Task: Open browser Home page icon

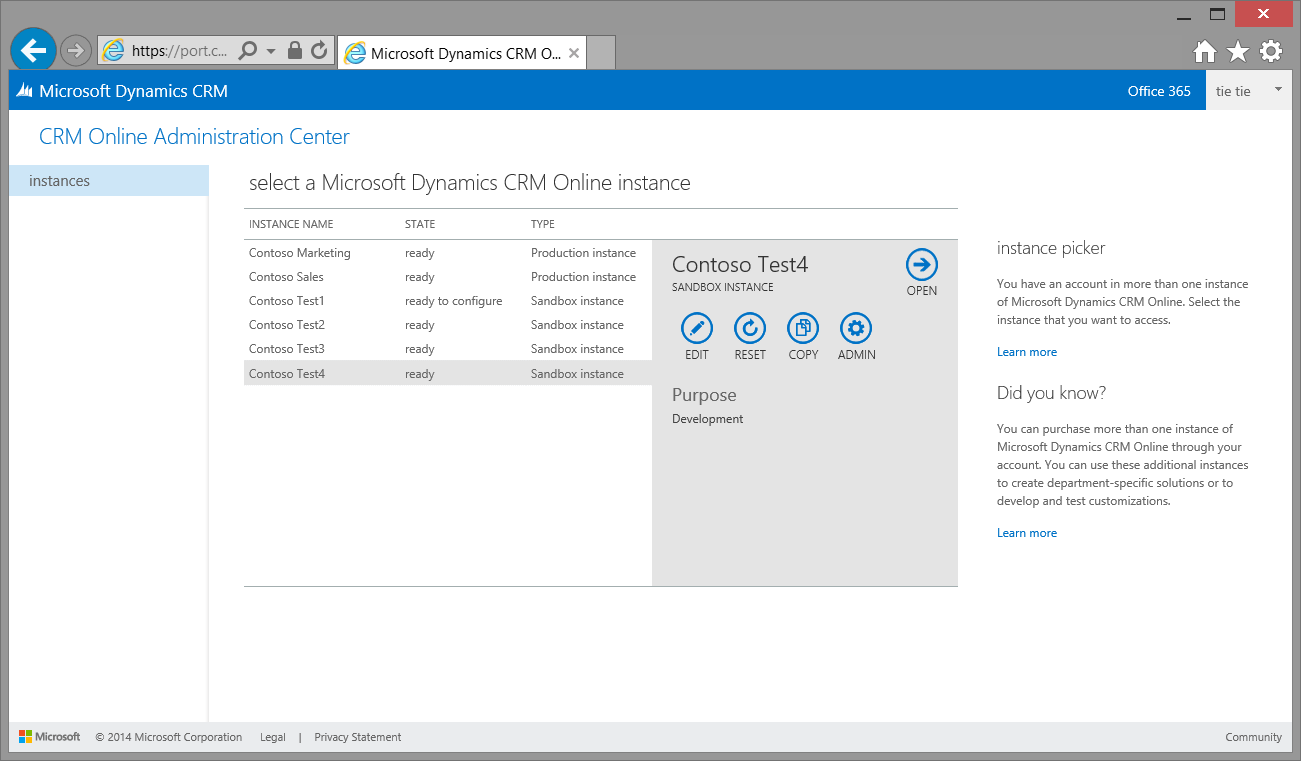Action: click(1205, 51)
